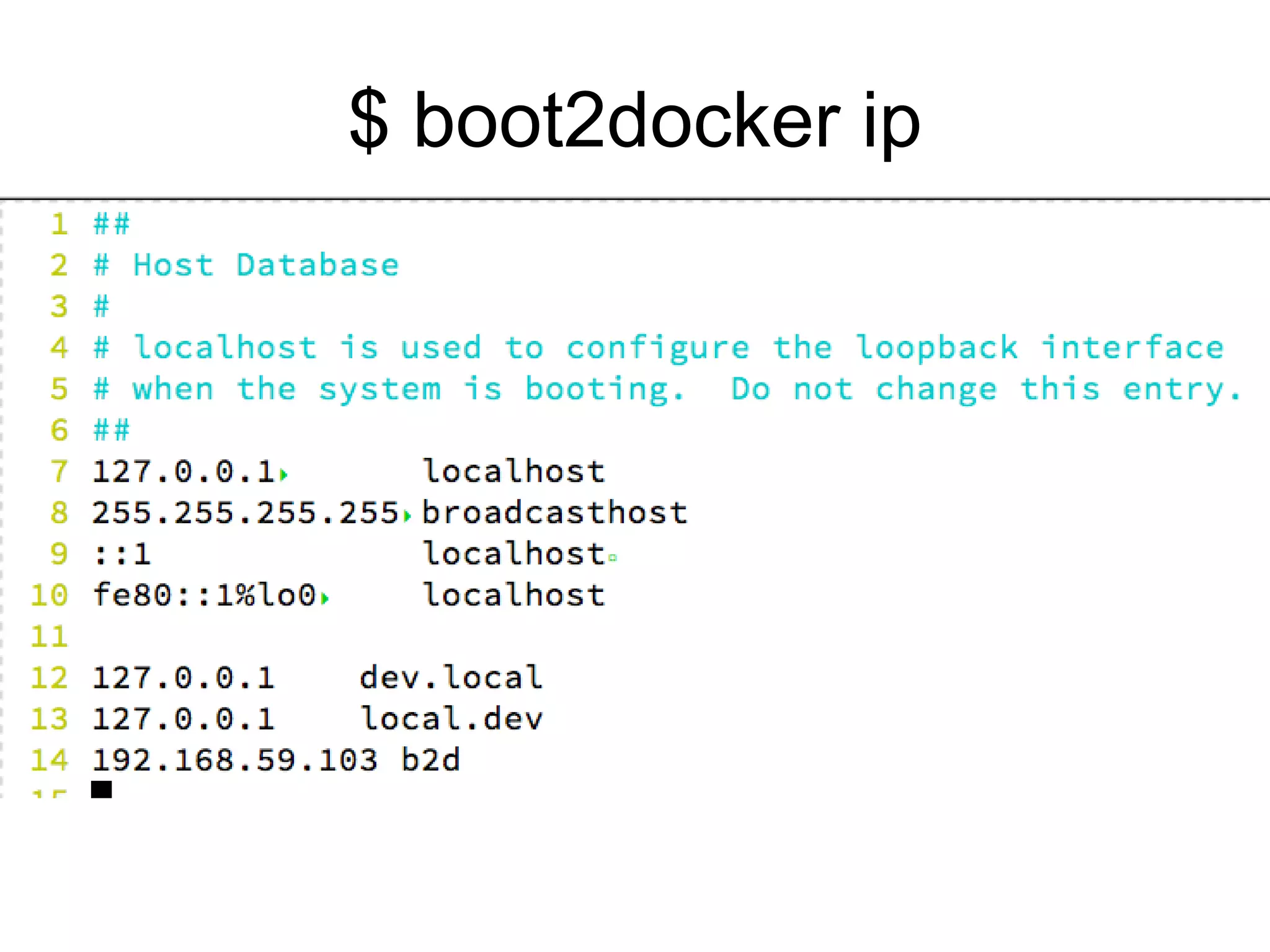
Task: Click '127.0.0.1' on the dev.local line
Action: 184,678
